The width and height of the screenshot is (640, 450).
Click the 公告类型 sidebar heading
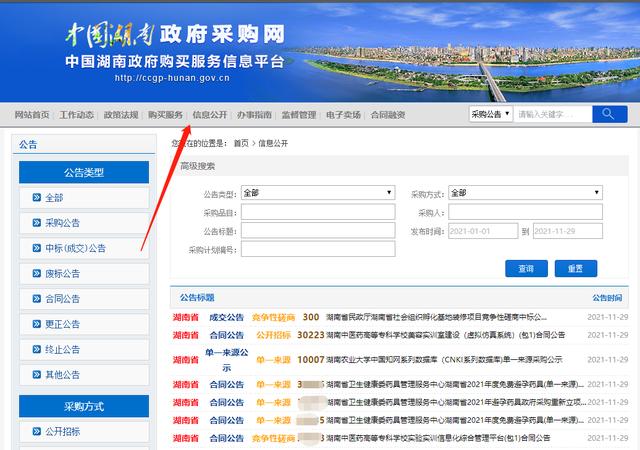[x=84, y=172]
